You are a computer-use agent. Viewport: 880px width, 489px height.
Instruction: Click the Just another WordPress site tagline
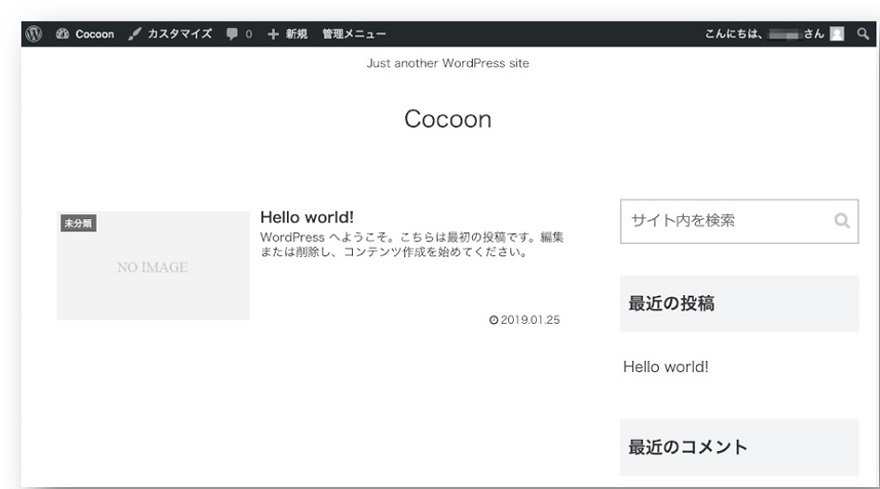(x=448, y=63)
